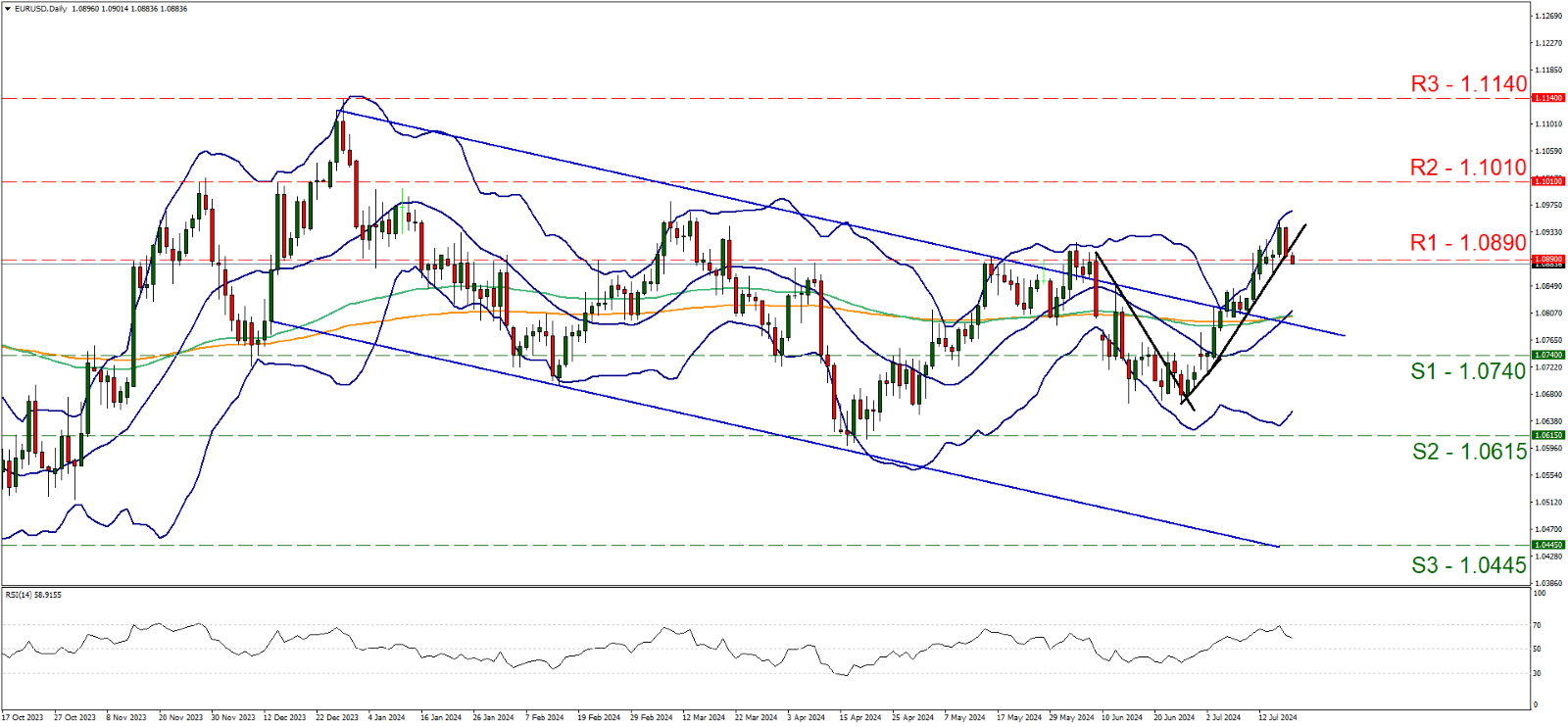This screenshot has height=727, width=1568.
Task: Click the 1.06800 price axis value
Action: point(1549,394)
